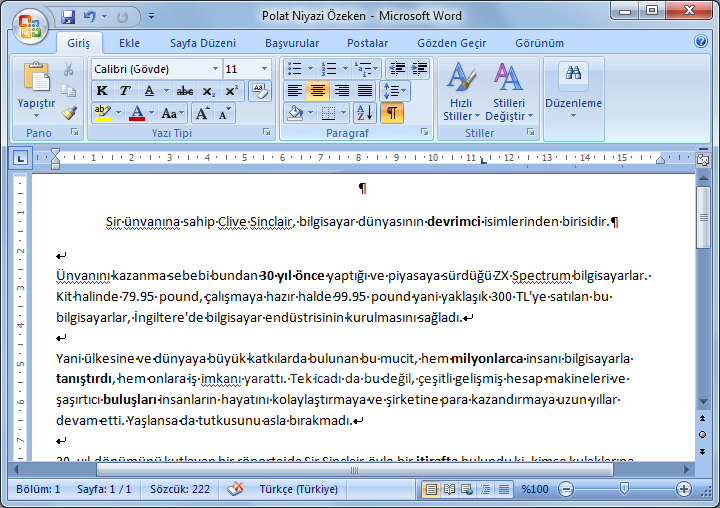The height and width of the screenshot is (508, 720).
Task: Click the Sayfa: 1 / 1 indicator
Action: pos(104,489)
